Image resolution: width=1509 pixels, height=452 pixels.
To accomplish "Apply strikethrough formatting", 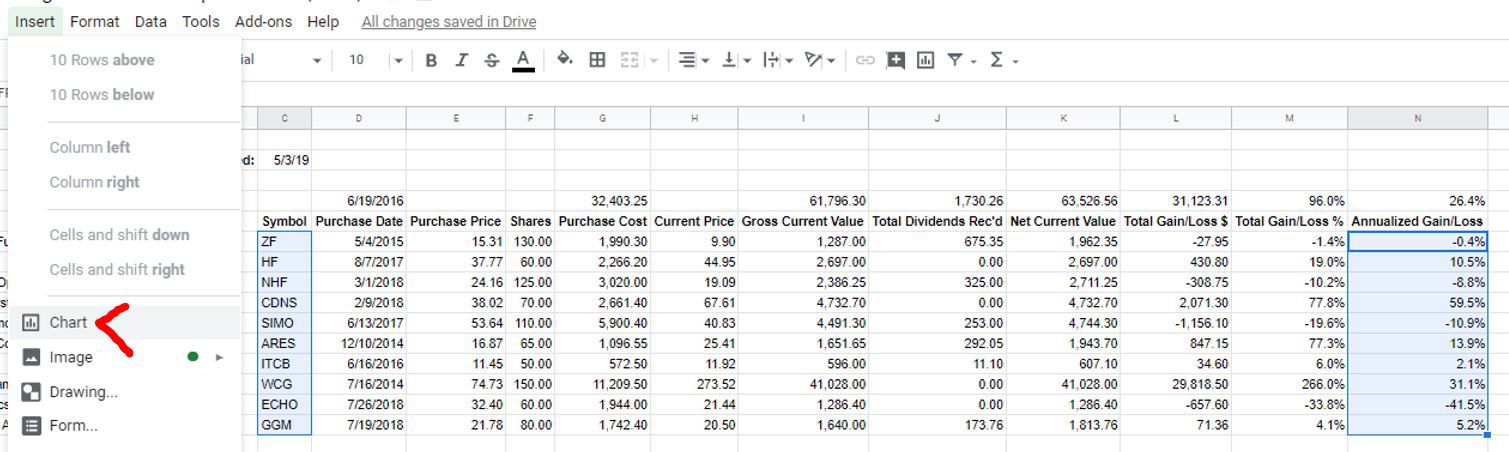I will 491,60.
